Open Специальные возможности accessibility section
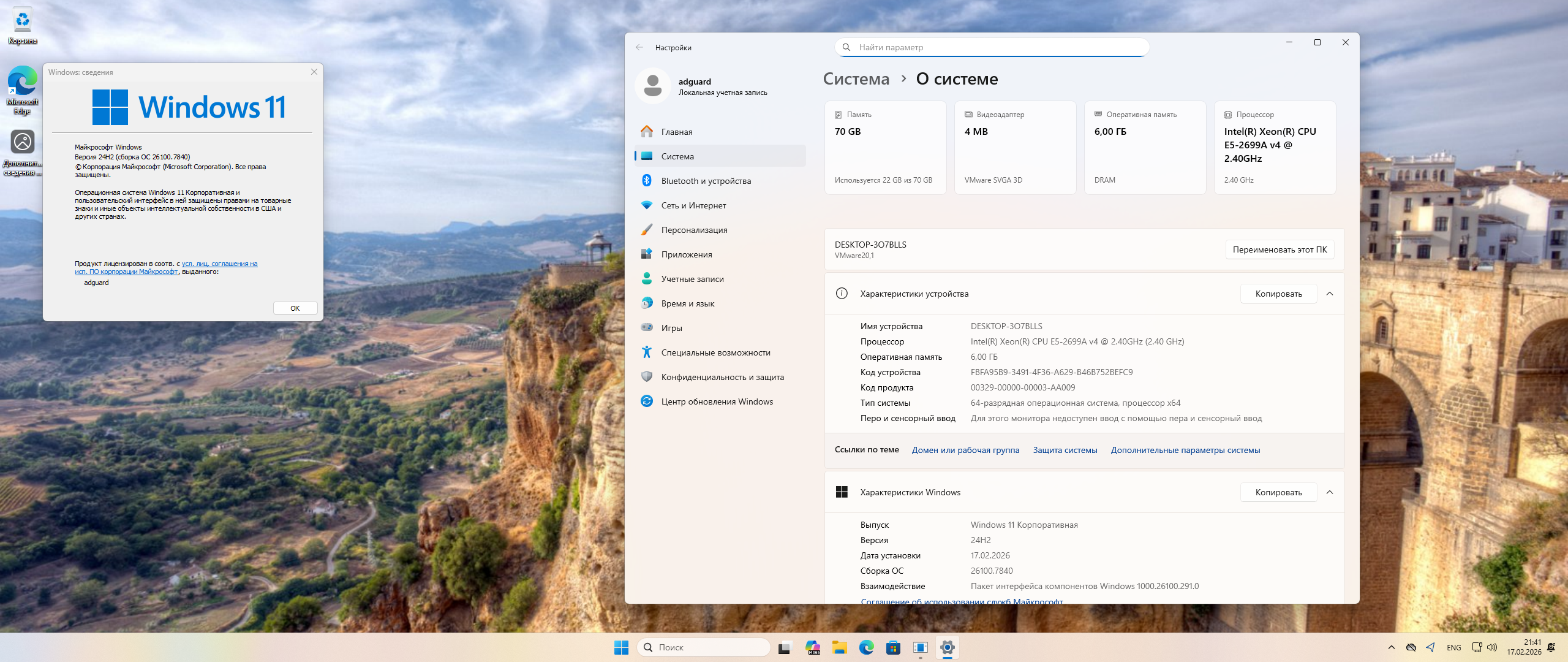1568x662 pixels. click(715, 352)
